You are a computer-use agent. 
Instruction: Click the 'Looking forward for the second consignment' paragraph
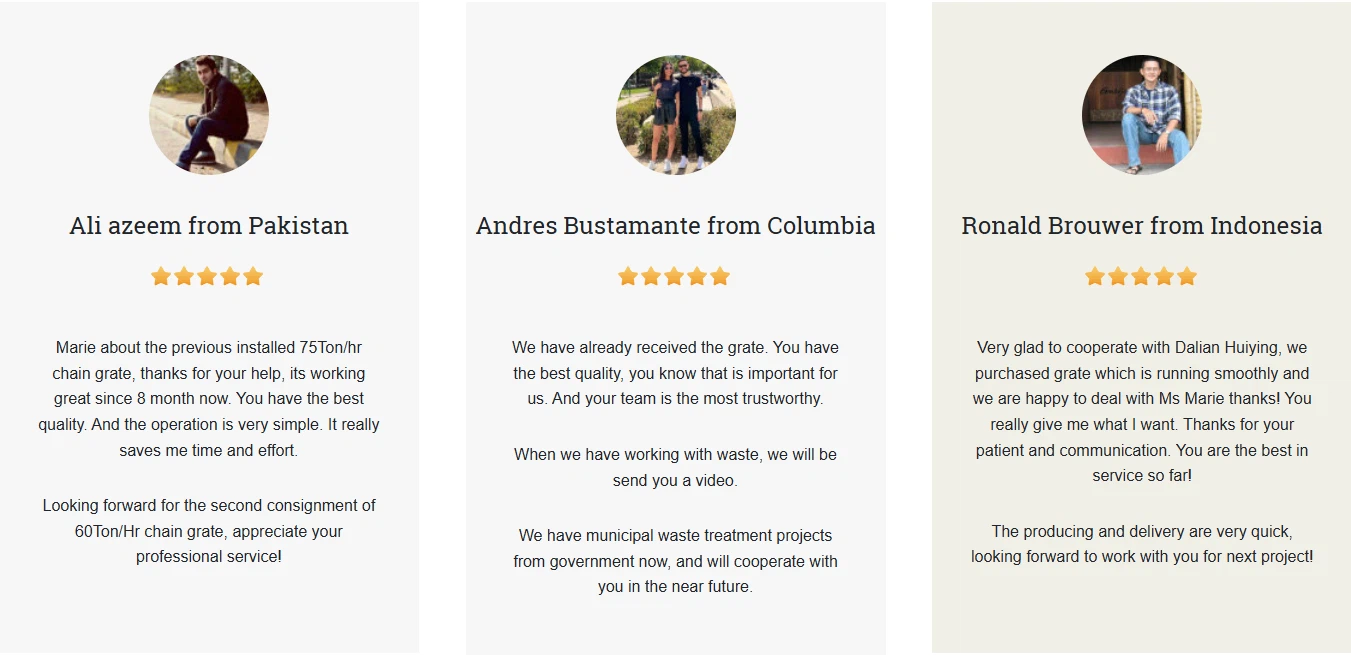(209, 531)
